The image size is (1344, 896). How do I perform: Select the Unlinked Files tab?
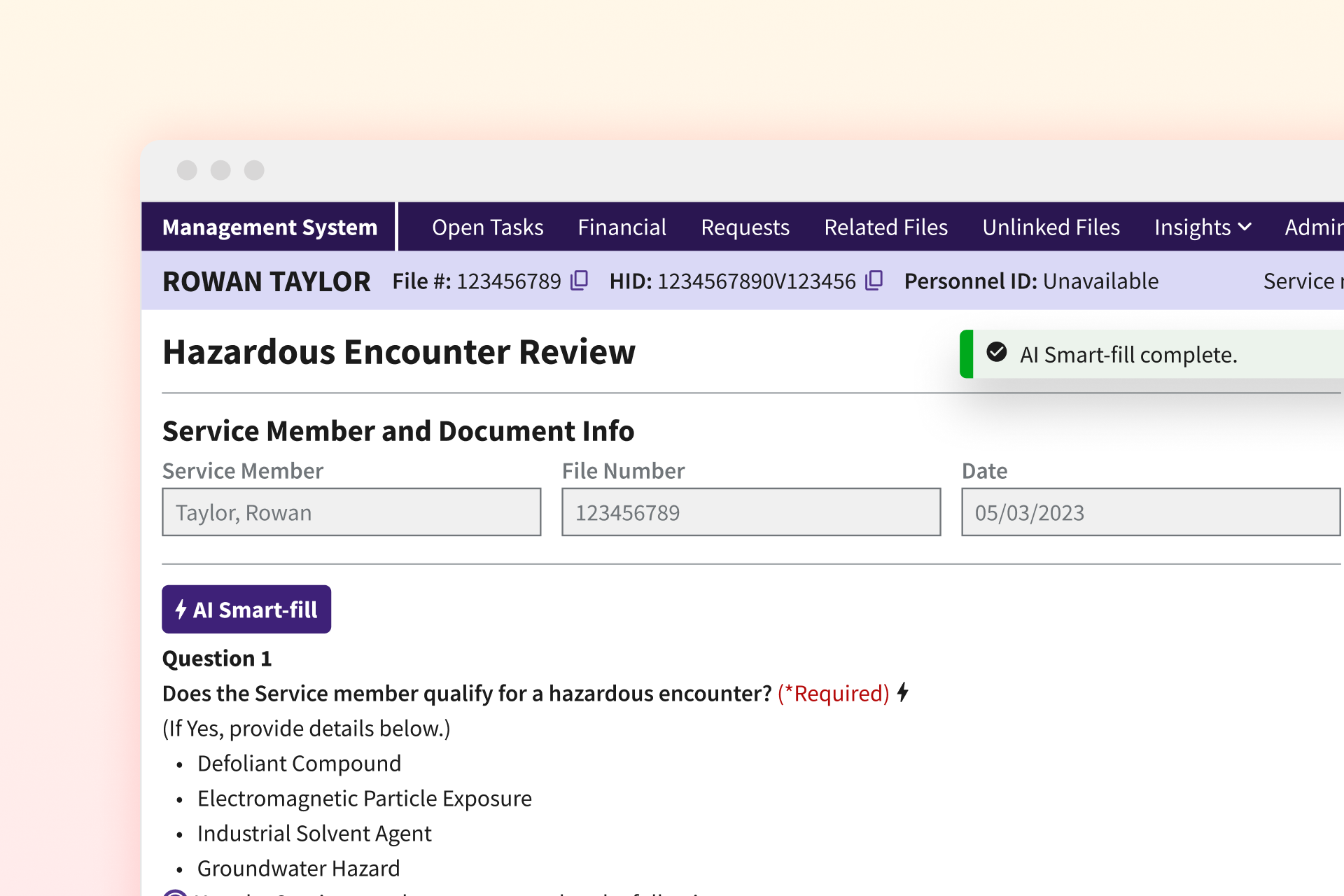coord(1051,227)
